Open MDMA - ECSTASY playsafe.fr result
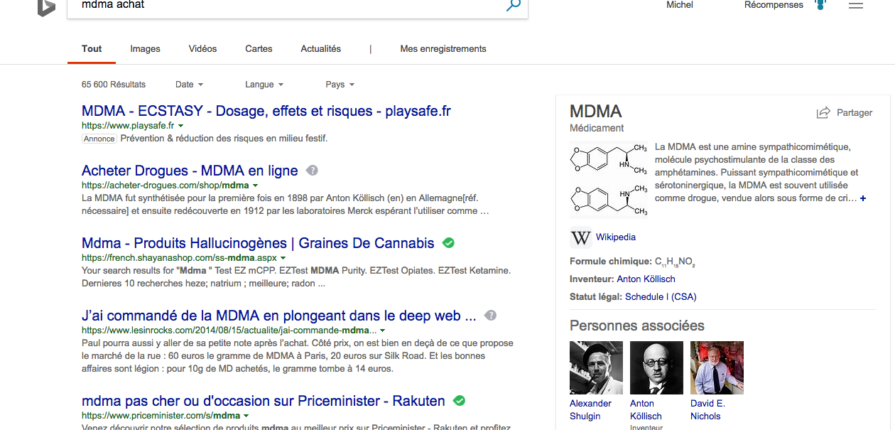This screenshot has height=430, width=895. (x=266, y=111)
